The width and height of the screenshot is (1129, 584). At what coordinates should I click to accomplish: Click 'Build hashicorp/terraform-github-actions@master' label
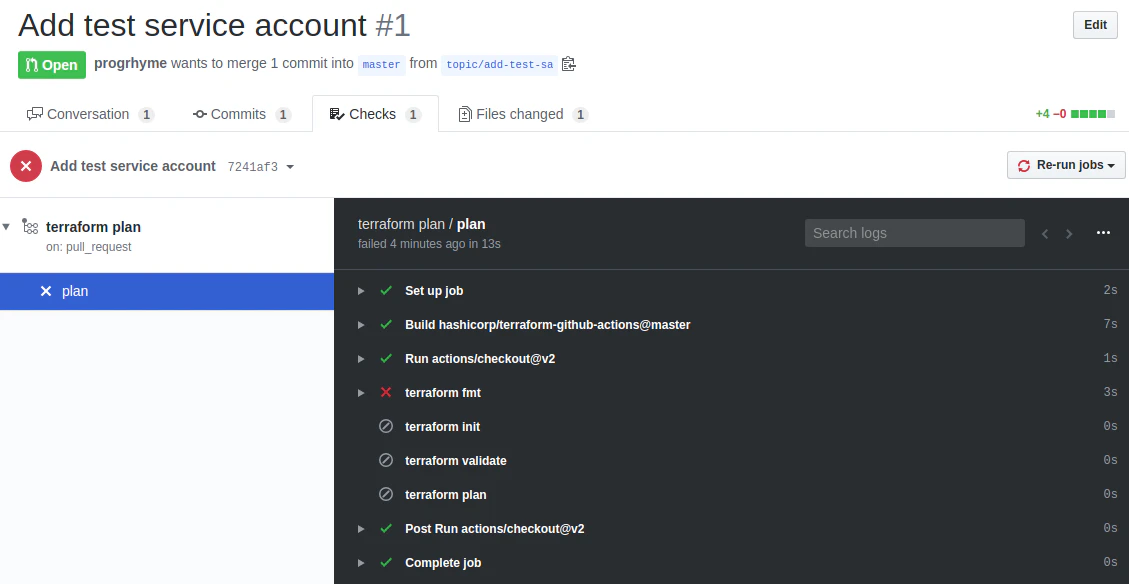click(x=548, y=325)
